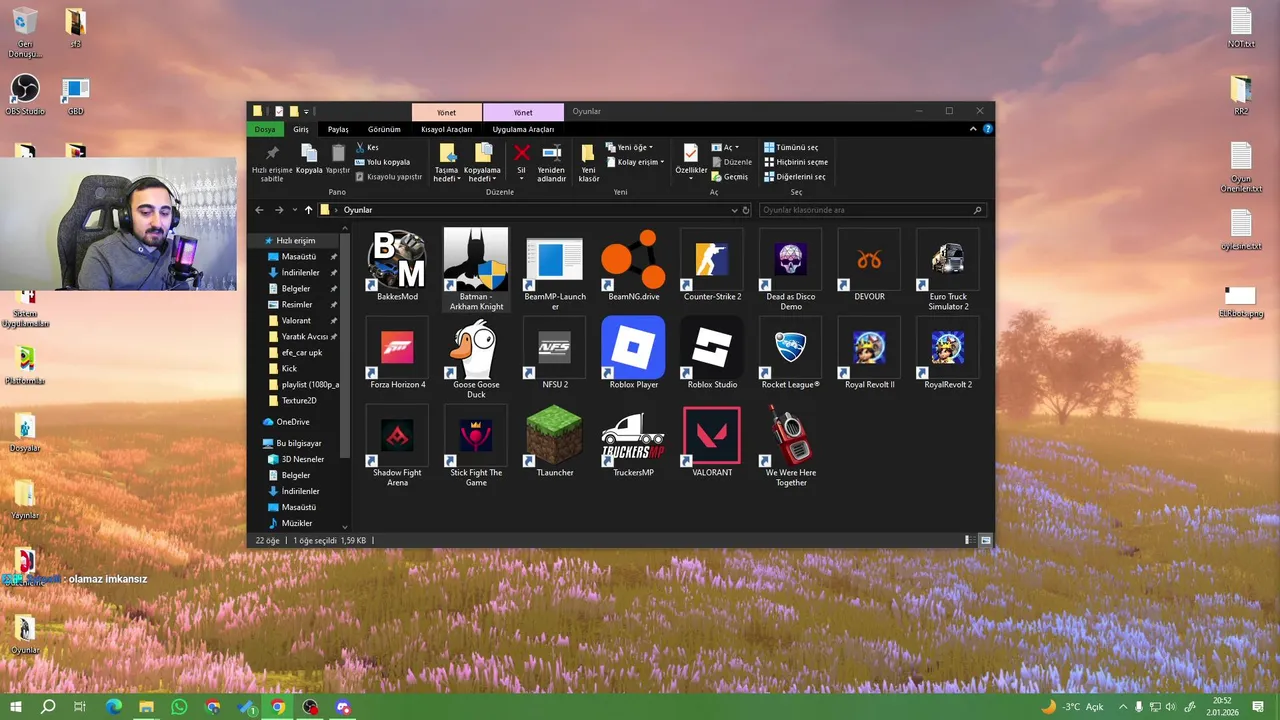The image size is (1280, 720).
Task: Switch to details view in status bar
Action: point(968,540)
